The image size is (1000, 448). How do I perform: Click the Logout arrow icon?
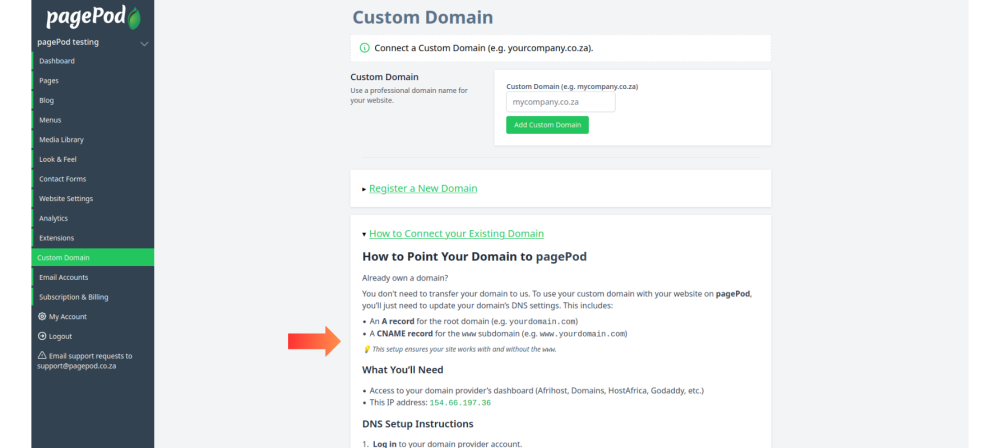click(x=42, y=336)
